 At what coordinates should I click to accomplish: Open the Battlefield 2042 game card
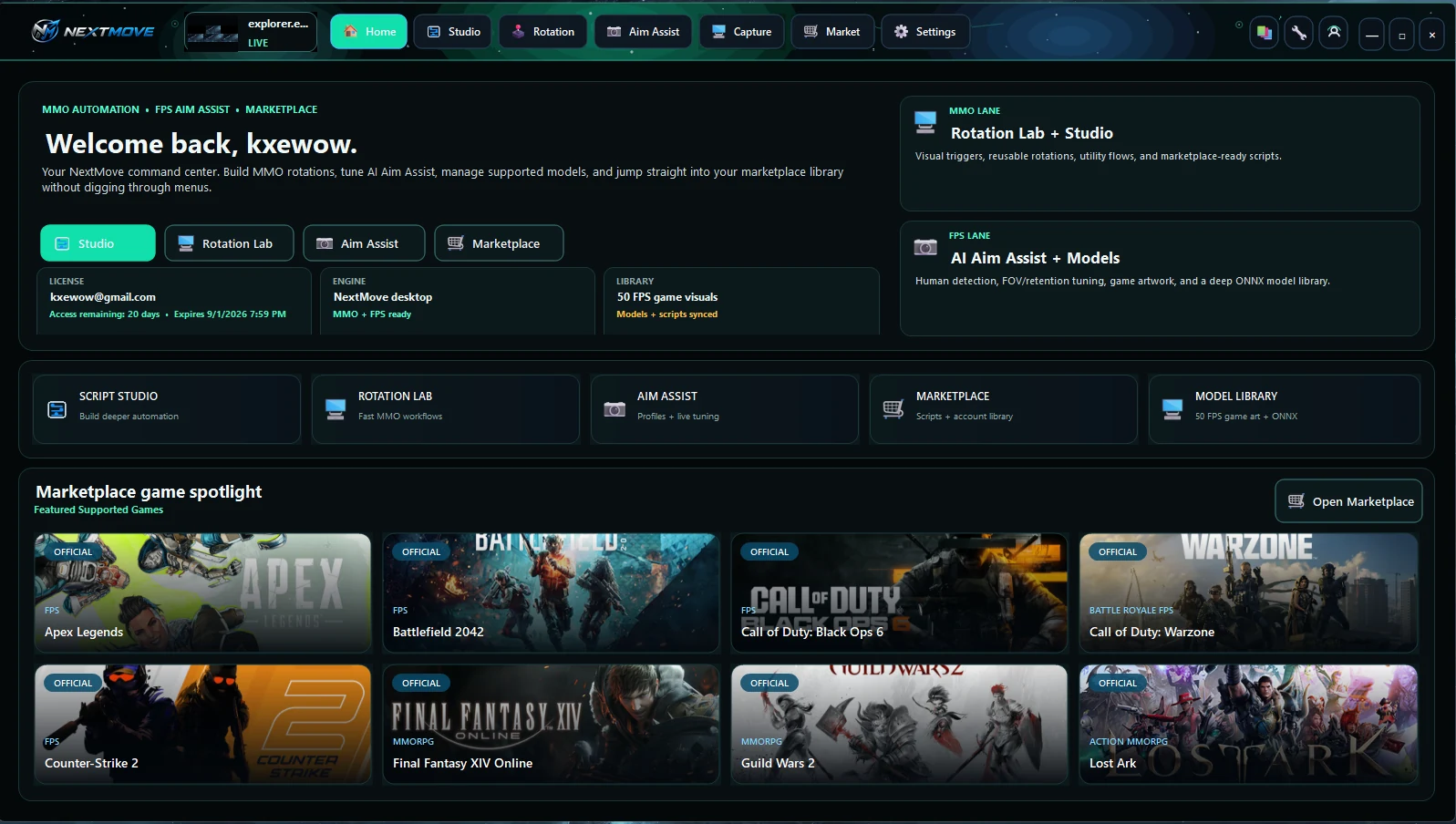pos(551,593)
